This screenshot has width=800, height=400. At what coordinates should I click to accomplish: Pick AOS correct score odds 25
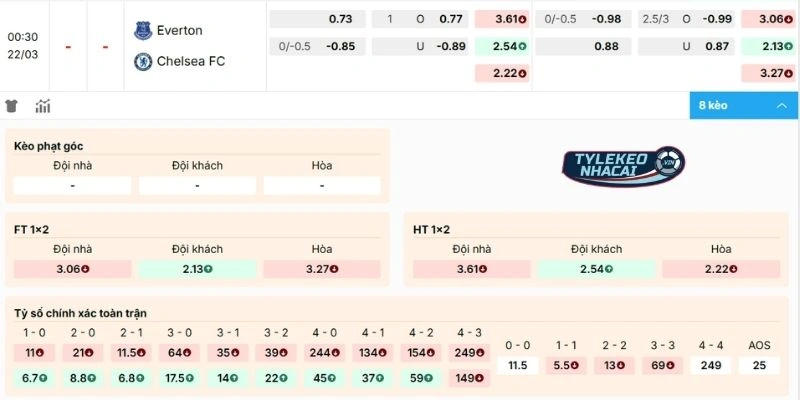759,366
